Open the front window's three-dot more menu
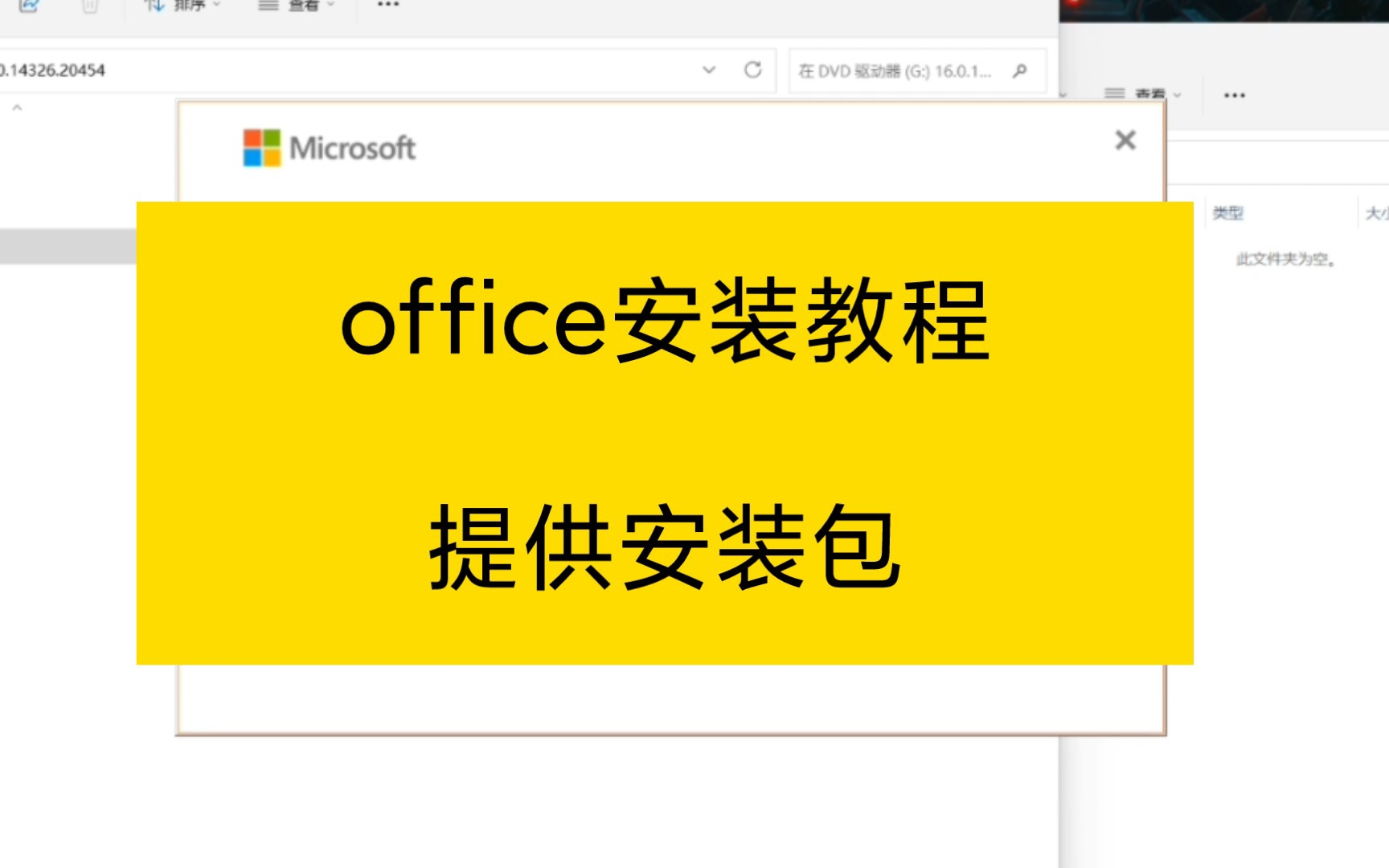The height and width of the screenshot is (868, 1389). [388, 5]
